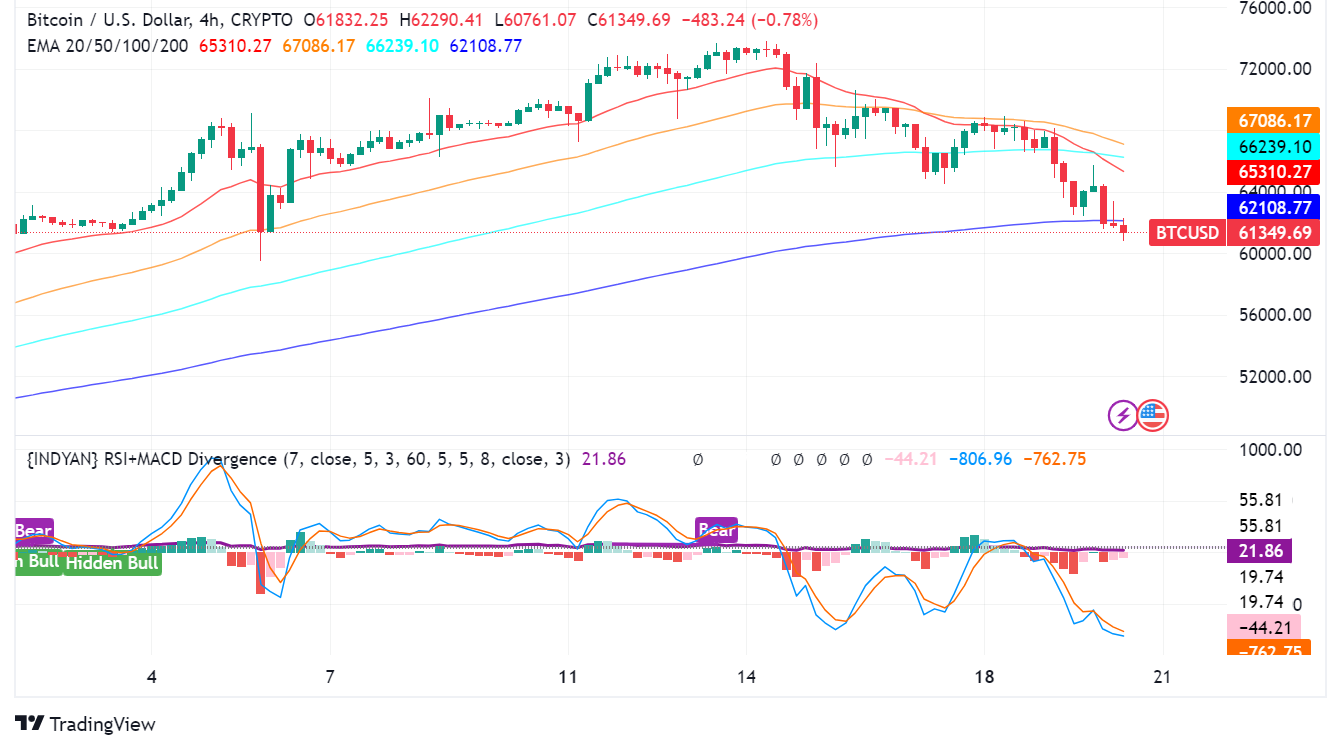Click the US flag market status icon
The height and width of the screenshot is (750, 1341).
pyautogui.click(x=1155, y=416)
